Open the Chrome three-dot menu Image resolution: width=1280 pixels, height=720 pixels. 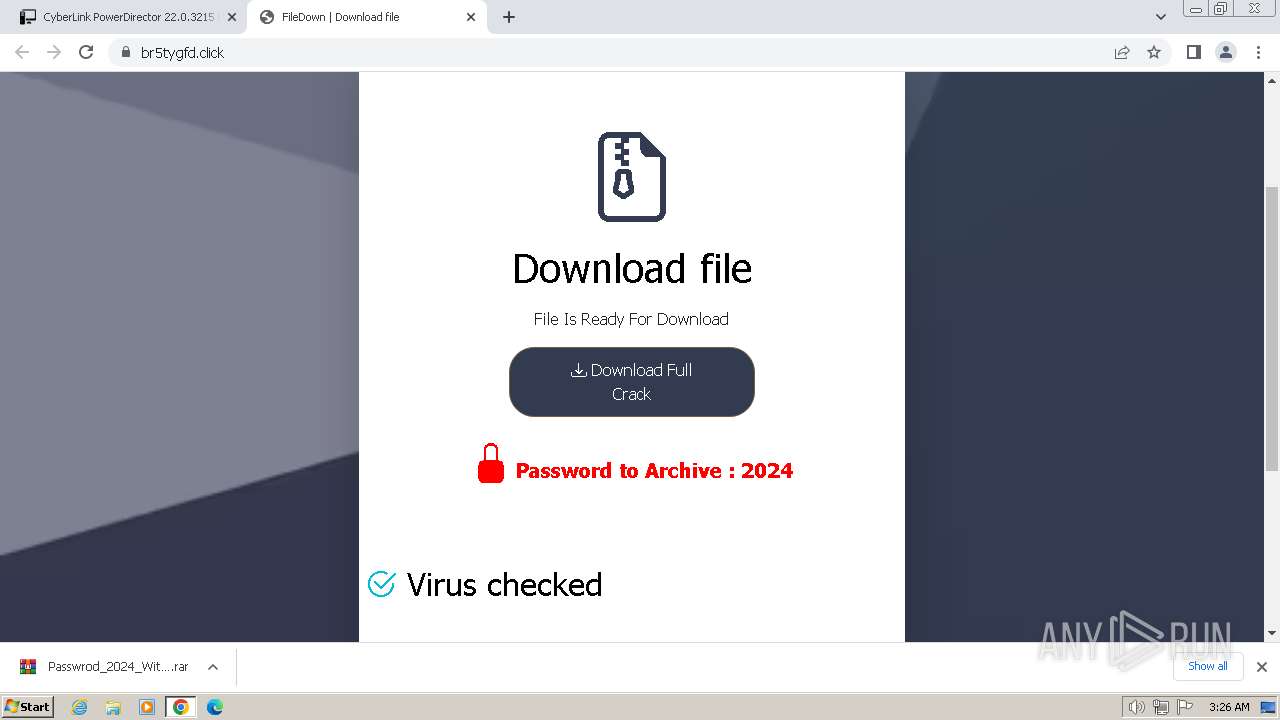[1259, 52]
